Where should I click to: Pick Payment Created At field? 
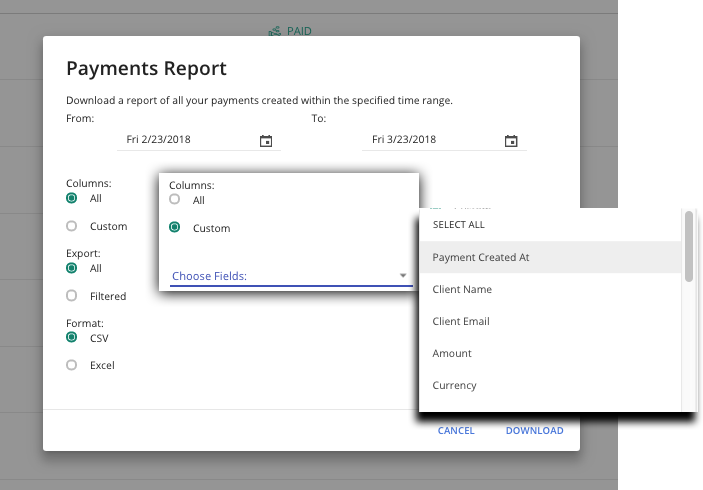click(550, 257)
